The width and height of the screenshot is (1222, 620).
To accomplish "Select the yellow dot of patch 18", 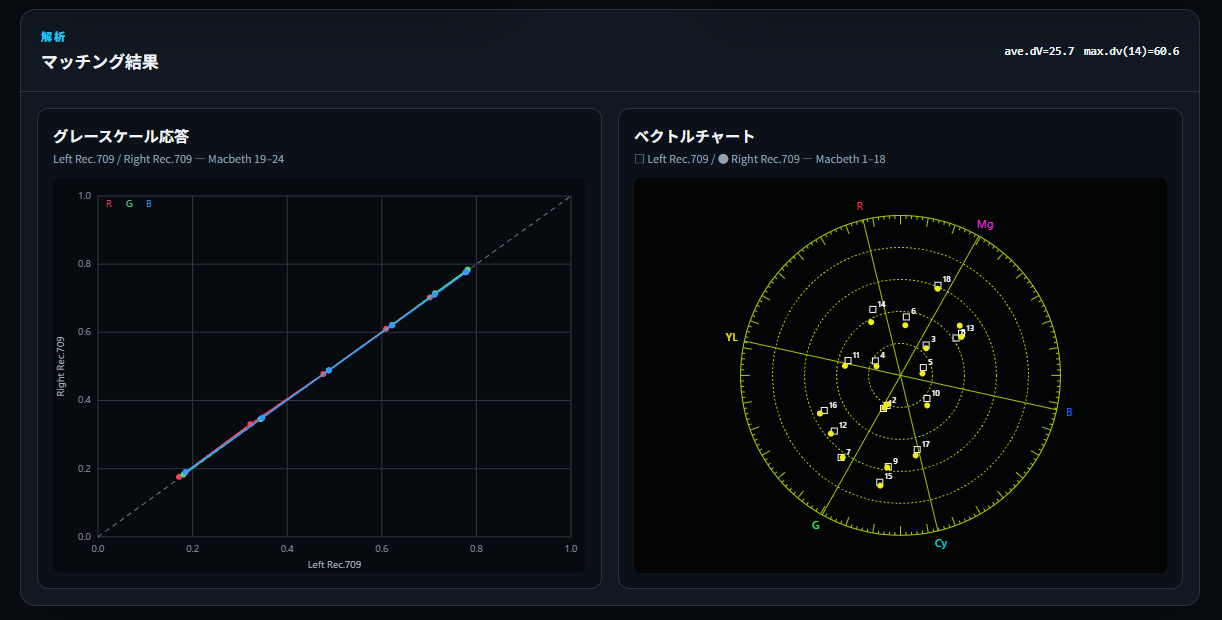I will click(x=937, y=288).
